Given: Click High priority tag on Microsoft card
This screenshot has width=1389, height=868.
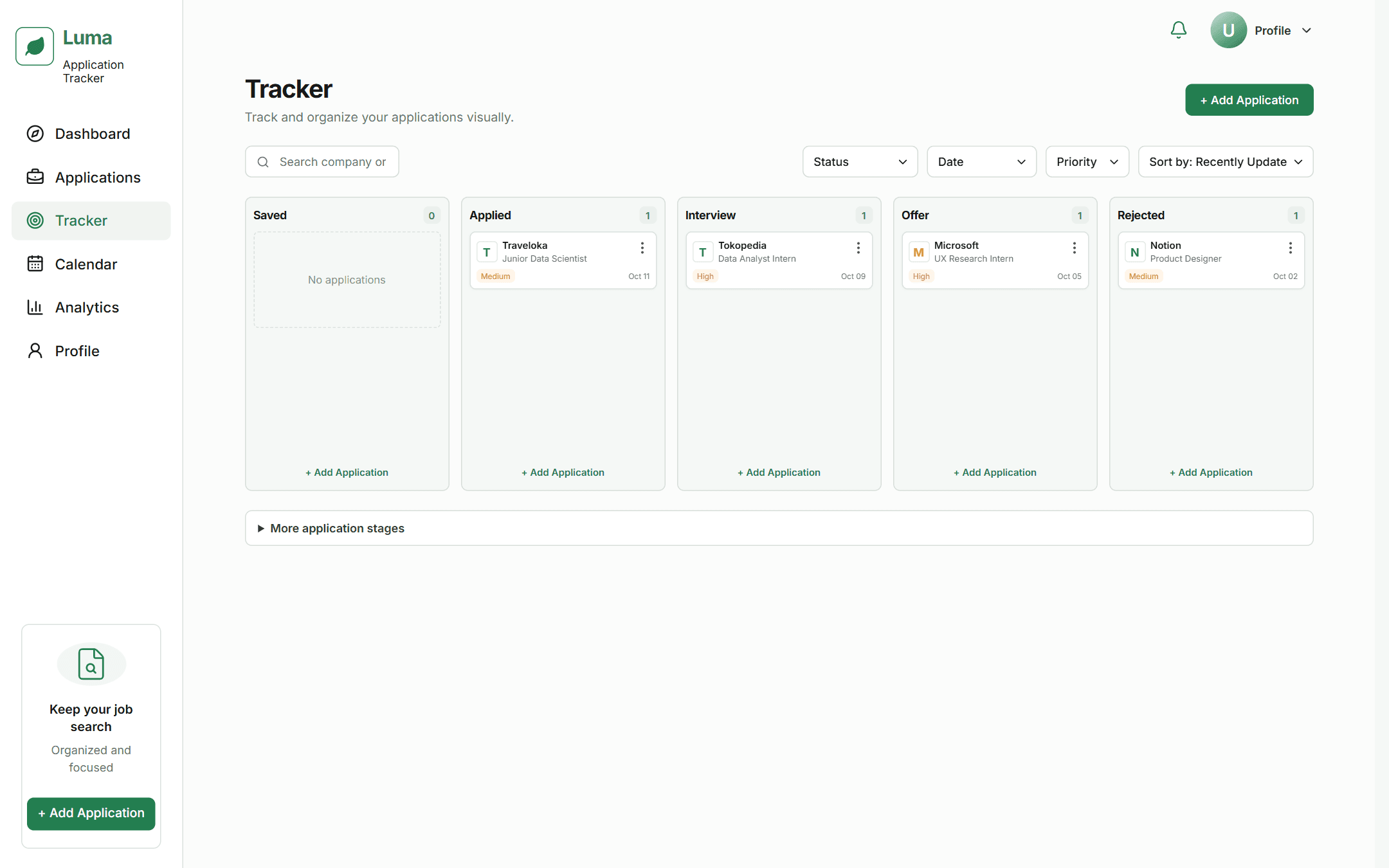Looking at the screenshot, I should pos(921,276).
